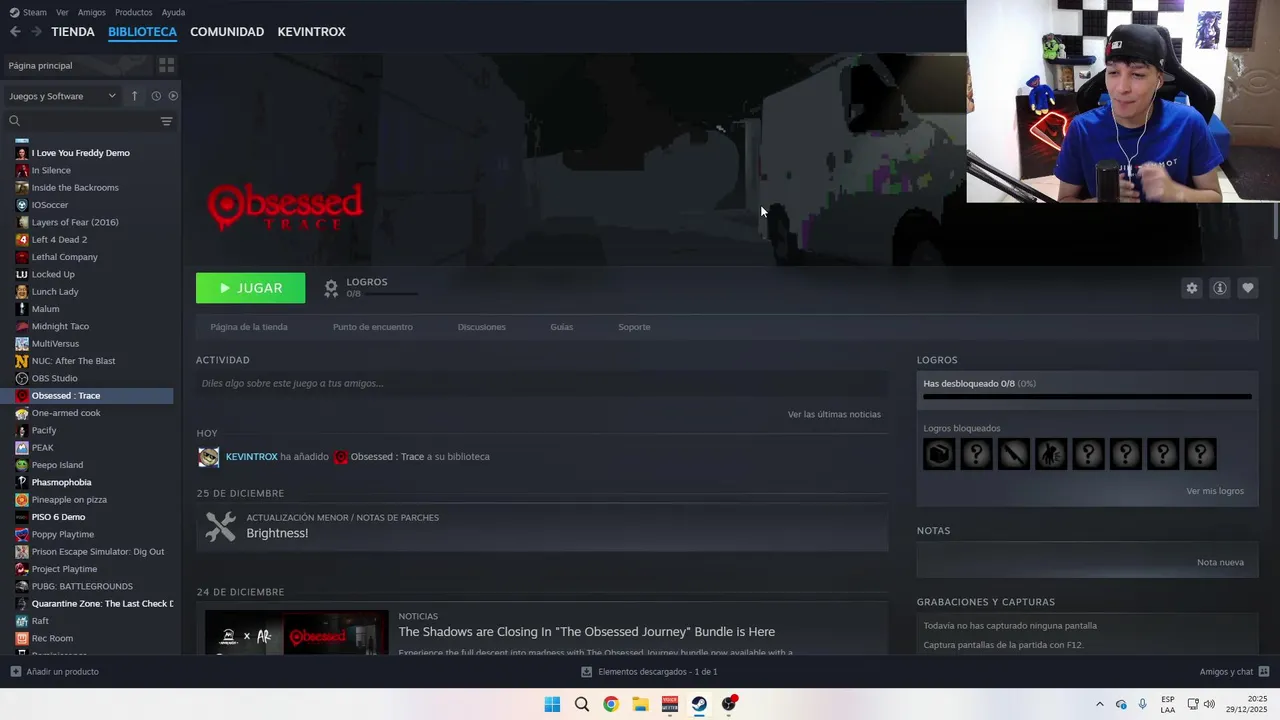Open game settings gear icon
Image resolution: width=1280 pixels, height=720 pixels.
click(1191, 288)
